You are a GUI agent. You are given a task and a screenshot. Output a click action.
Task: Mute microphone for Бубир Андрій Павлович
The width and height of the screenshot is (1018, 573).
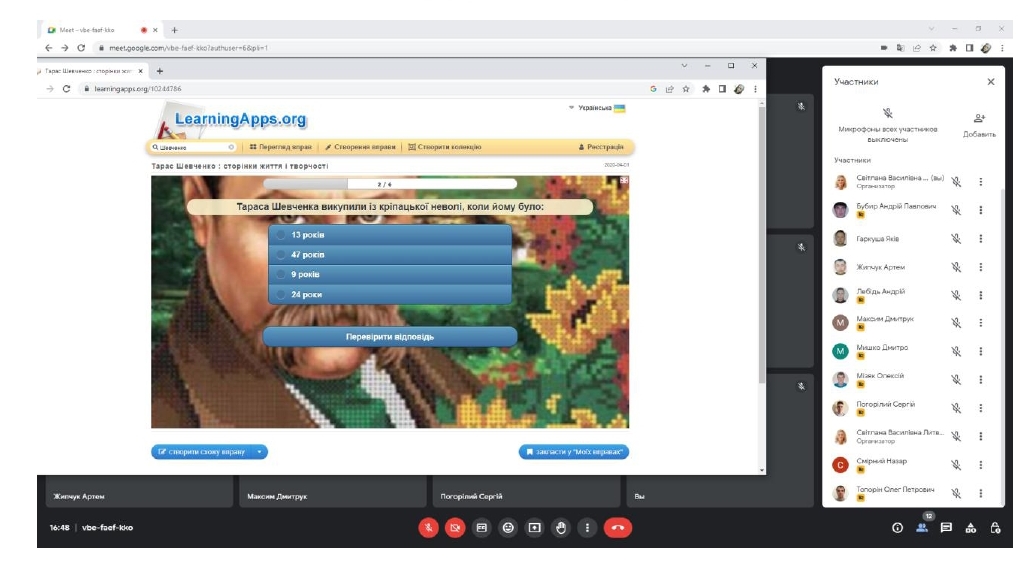(956, 210)
